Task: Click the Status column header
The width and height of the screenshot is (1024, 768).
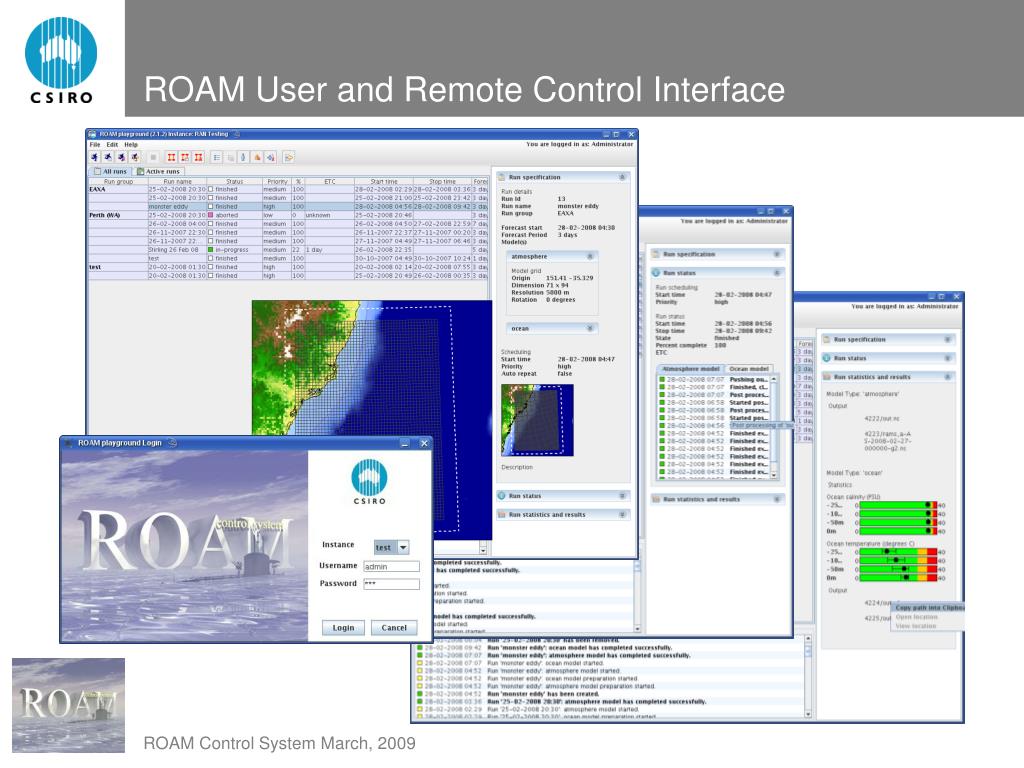Action: (x=234, y=182)
